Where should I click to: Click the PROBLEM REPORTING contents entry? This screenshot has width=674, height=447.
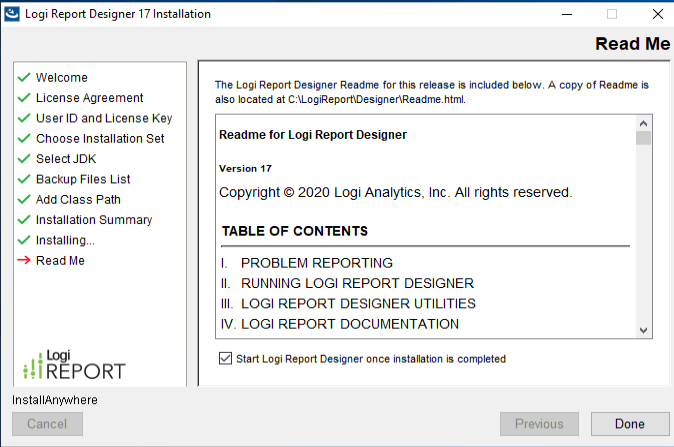pos(316,263)
